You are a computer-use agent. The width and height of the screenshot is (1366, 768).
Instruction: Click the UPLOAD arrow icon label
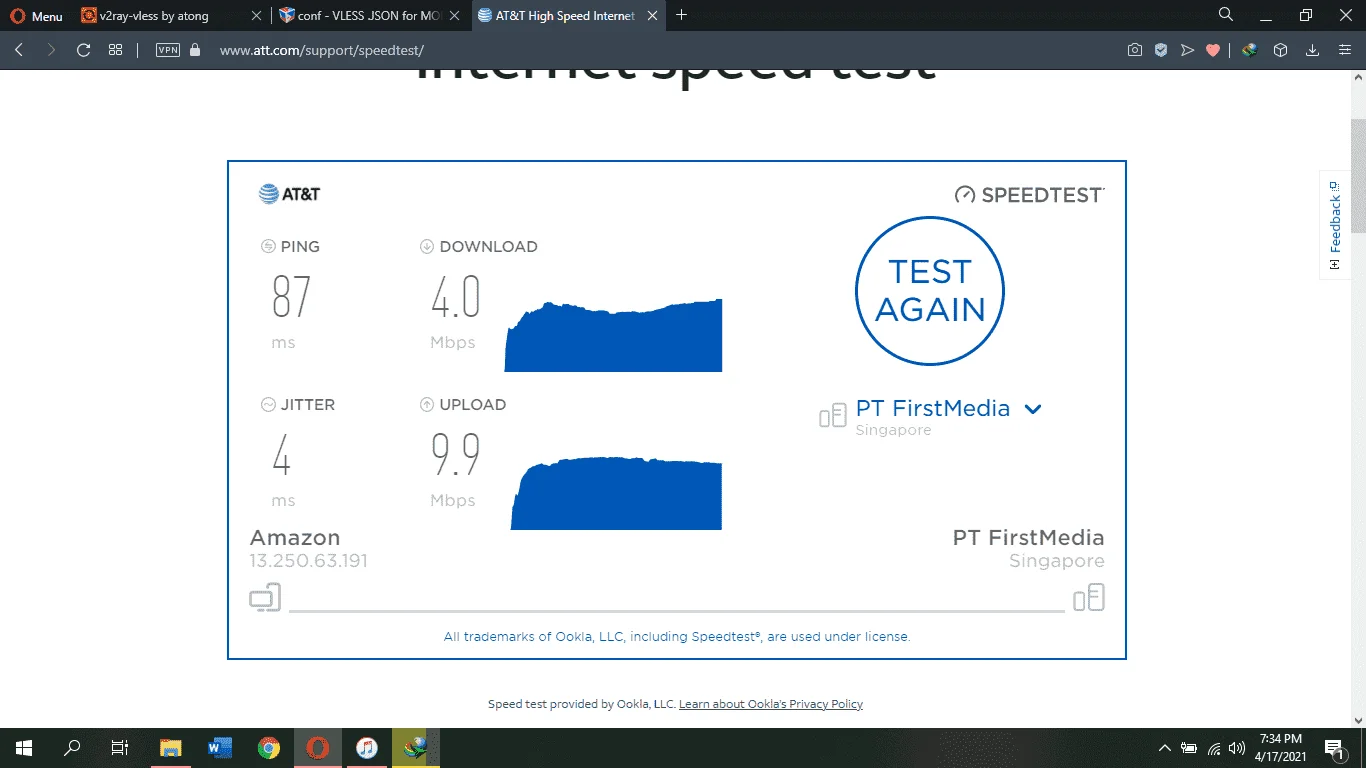pyautogui.click(x=463, y=405)
